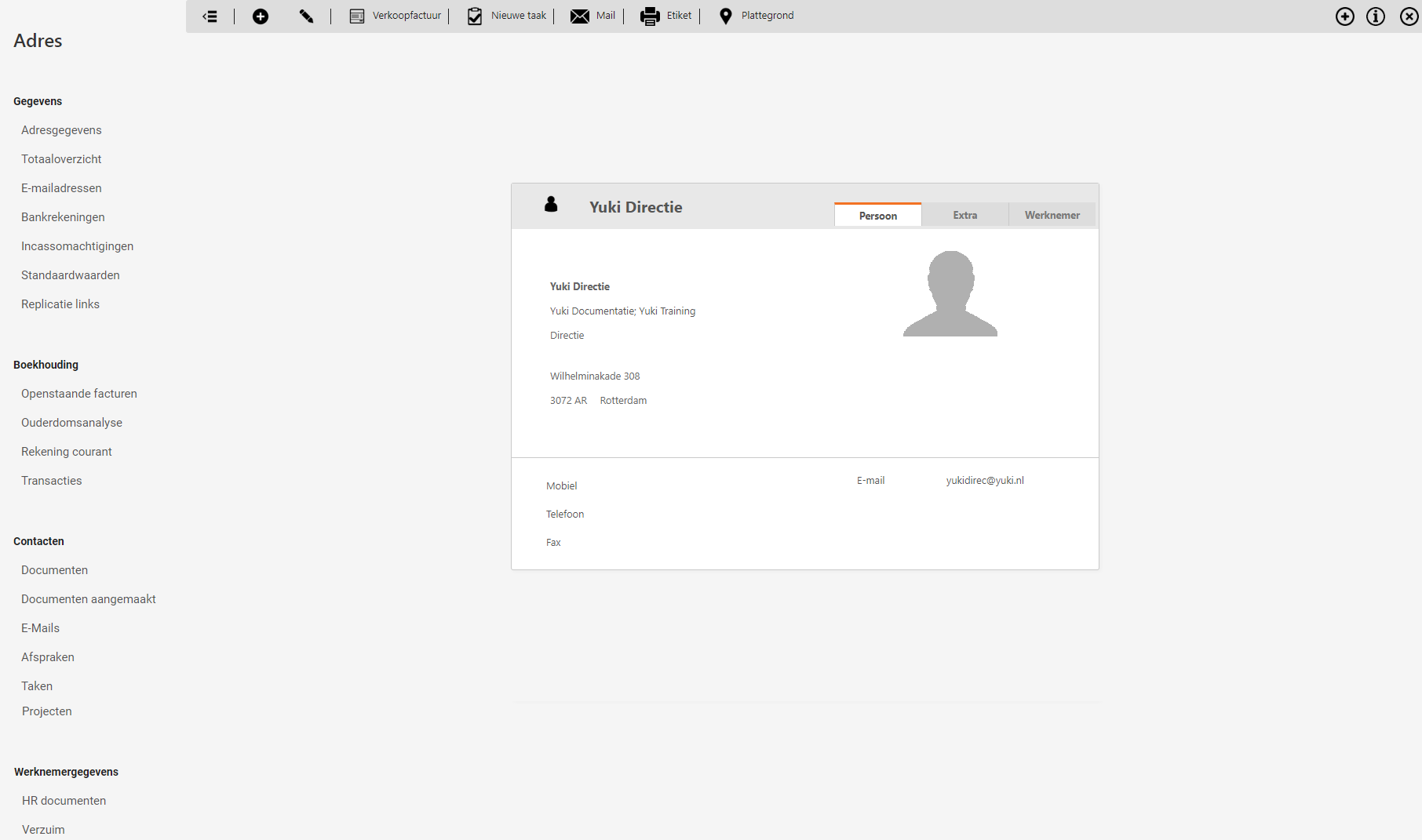The image size is (1422, 840).
Task: Open Transacties in the sidebar
Action: (x=52, y=481)
